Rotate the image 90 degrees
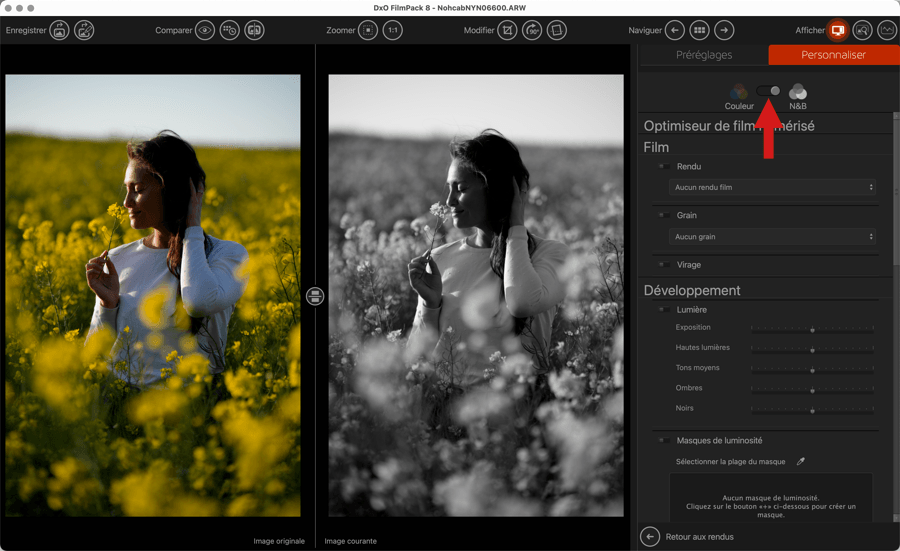 tap(532, 31)
